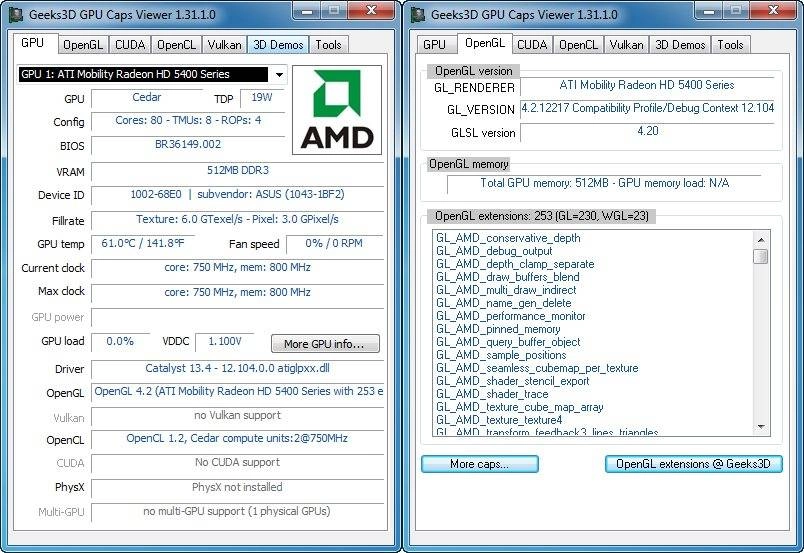Close the left GPU Caps Viewer window
The image size is (804, 553).
click(x=372, y=11)
